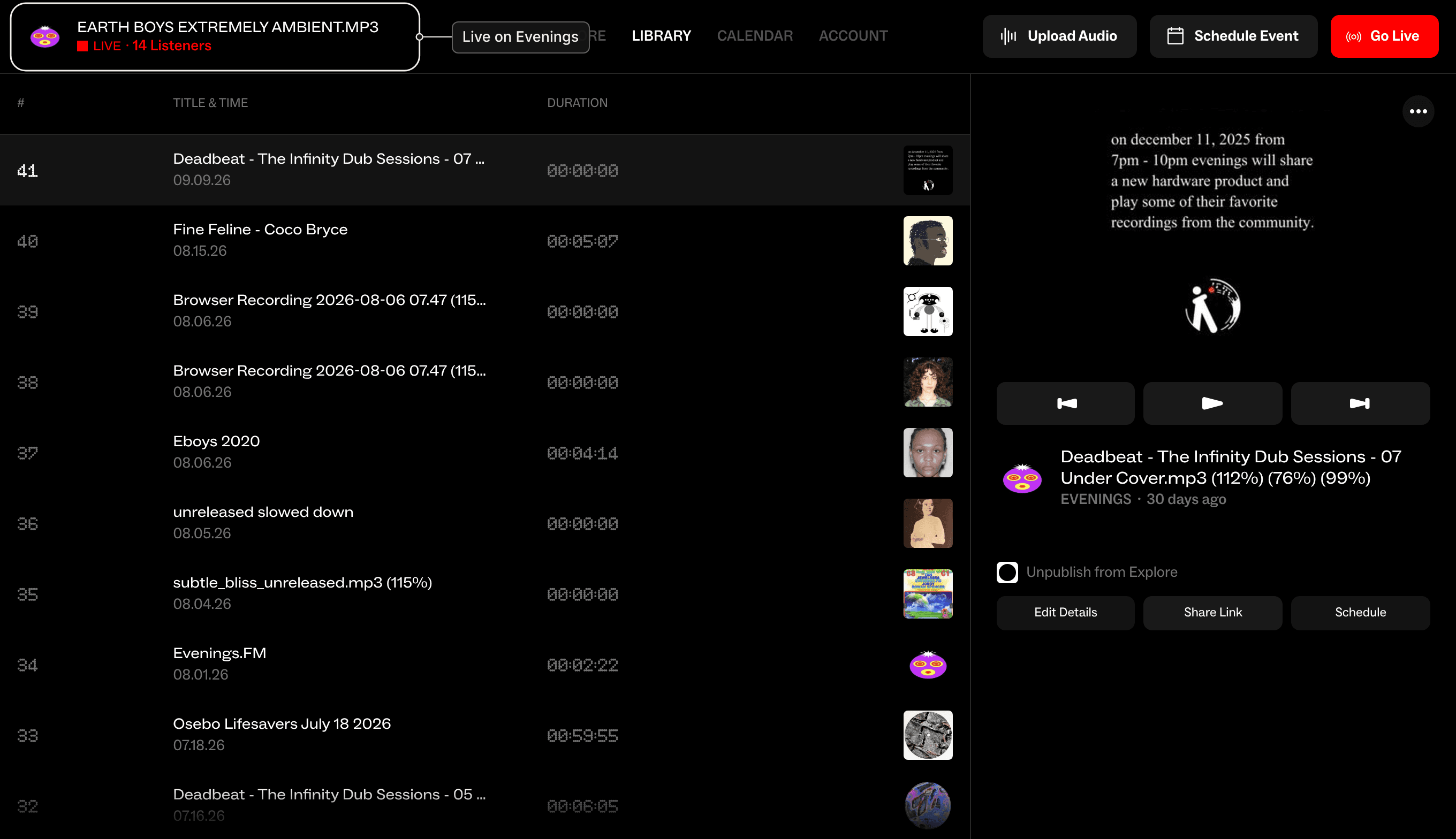Click the unreleased slowed down artwork thumbnail
Image resolution: width=1456 pixels, height=839 pixels.
click(928, 523)
